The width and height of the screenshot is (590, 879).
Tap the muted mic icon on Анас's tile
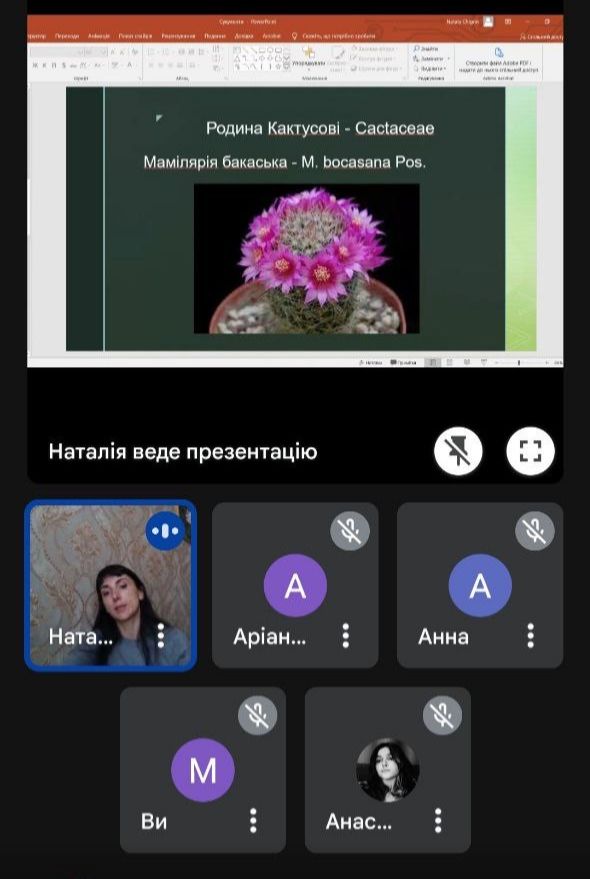coord(442,715)
